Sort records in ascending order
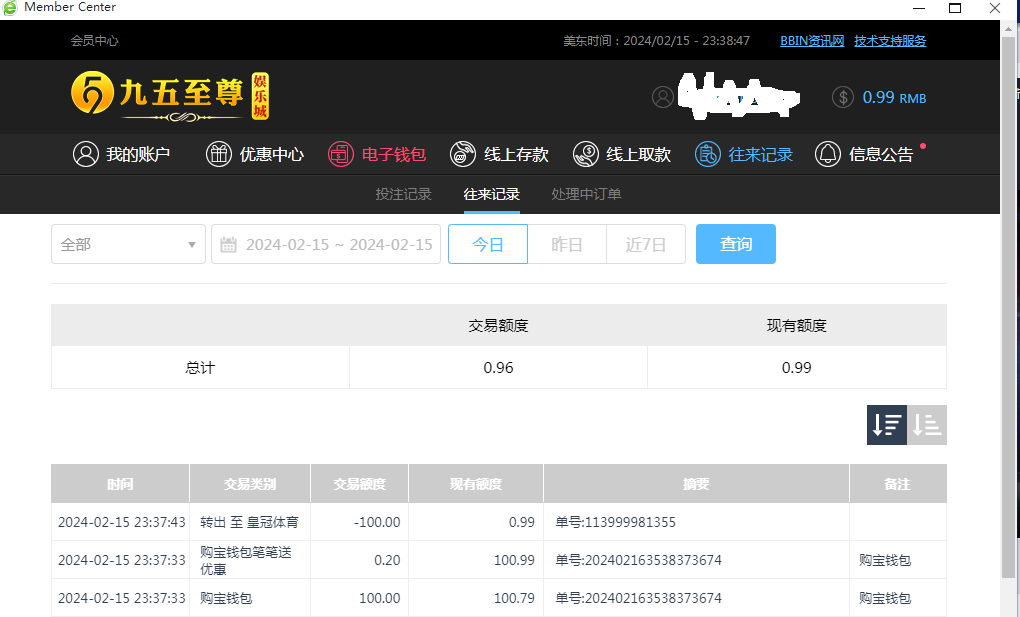 click(927, 425)
